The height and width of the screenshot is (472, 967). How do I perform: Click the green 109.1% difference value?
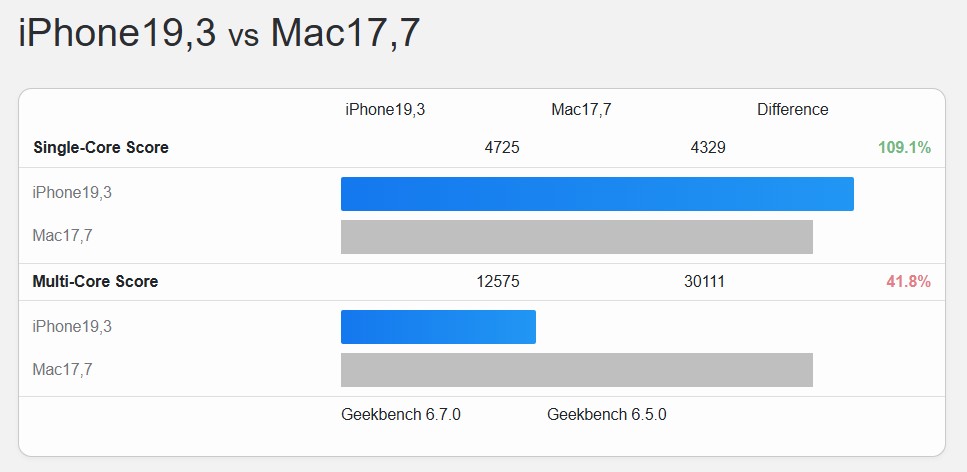(x=904, y=148)
